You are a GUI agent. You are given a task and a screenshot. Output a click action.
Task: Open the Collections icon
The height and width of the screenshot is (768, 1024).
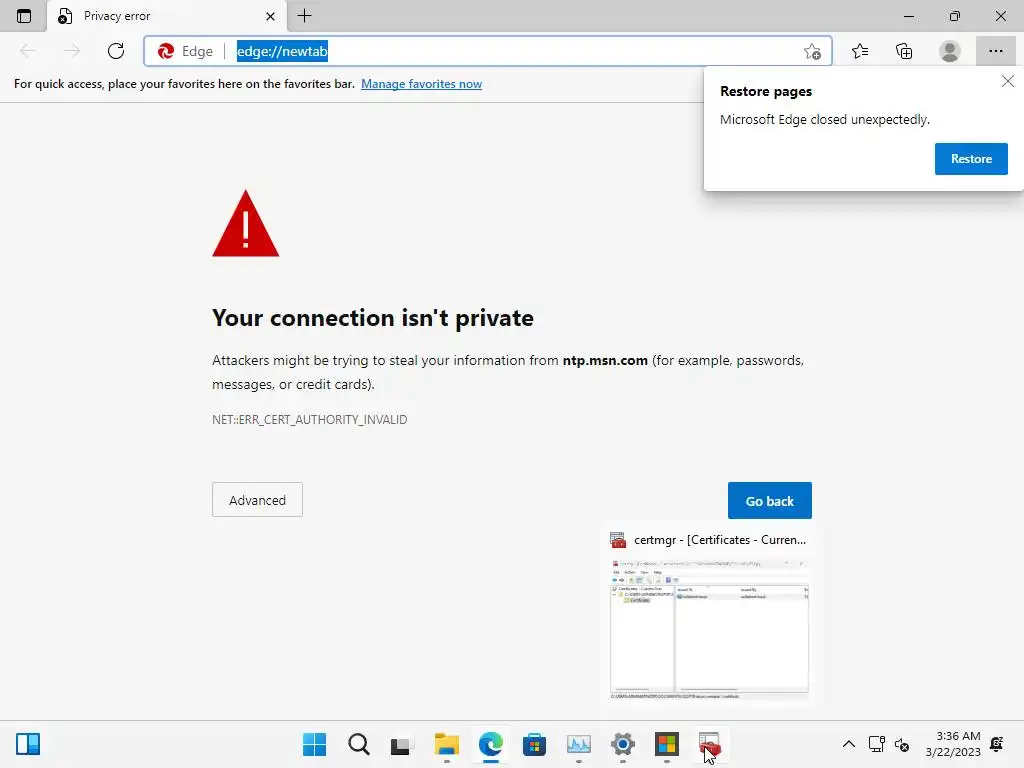tap(904, 51)
